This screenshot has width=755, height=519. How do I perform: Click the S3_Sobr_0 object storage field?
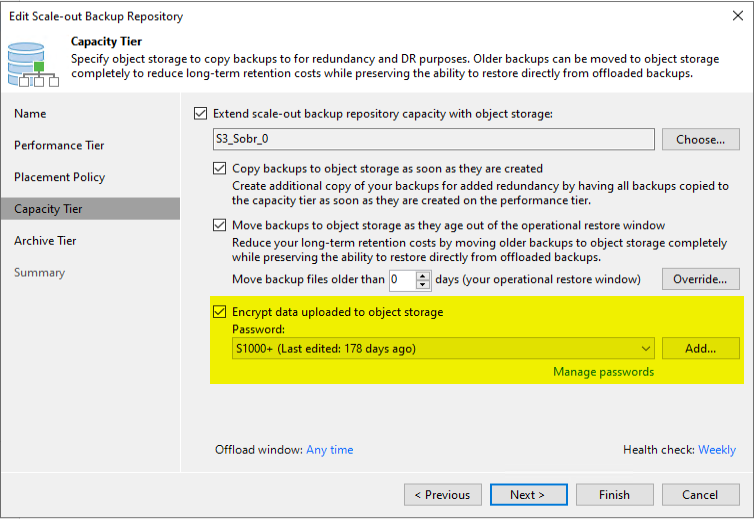pyautogui.click(x=434, y=139)
